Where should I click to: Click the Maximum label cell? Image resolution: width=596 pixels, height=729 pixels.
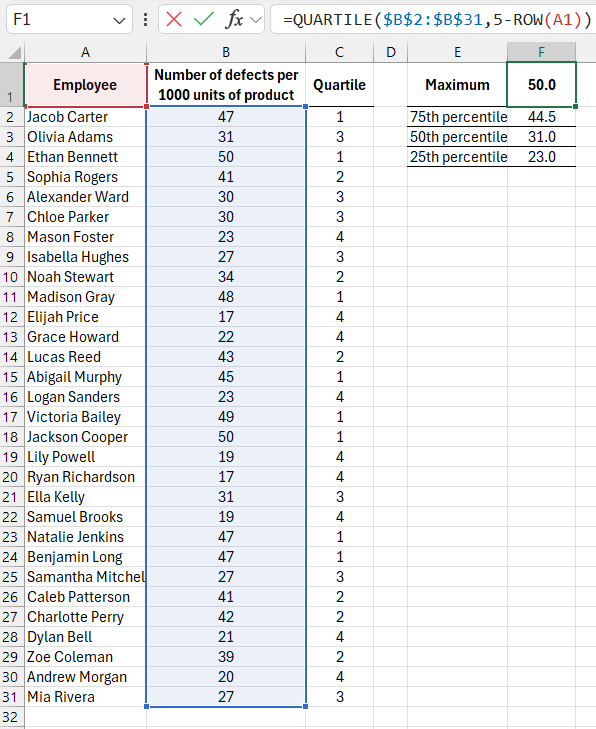(x=457, y=85)
